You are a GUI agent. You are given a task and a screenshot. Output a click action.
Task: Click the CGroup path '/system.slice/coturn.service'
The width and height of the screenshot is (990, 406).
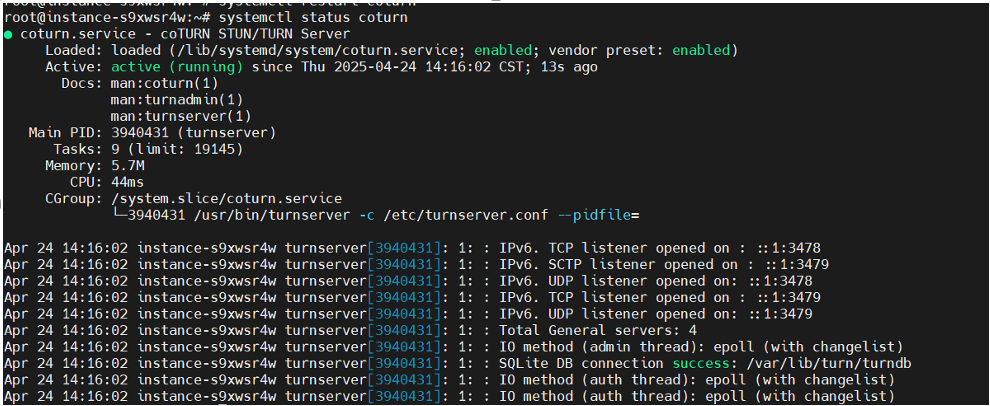(x=227, y=199)
